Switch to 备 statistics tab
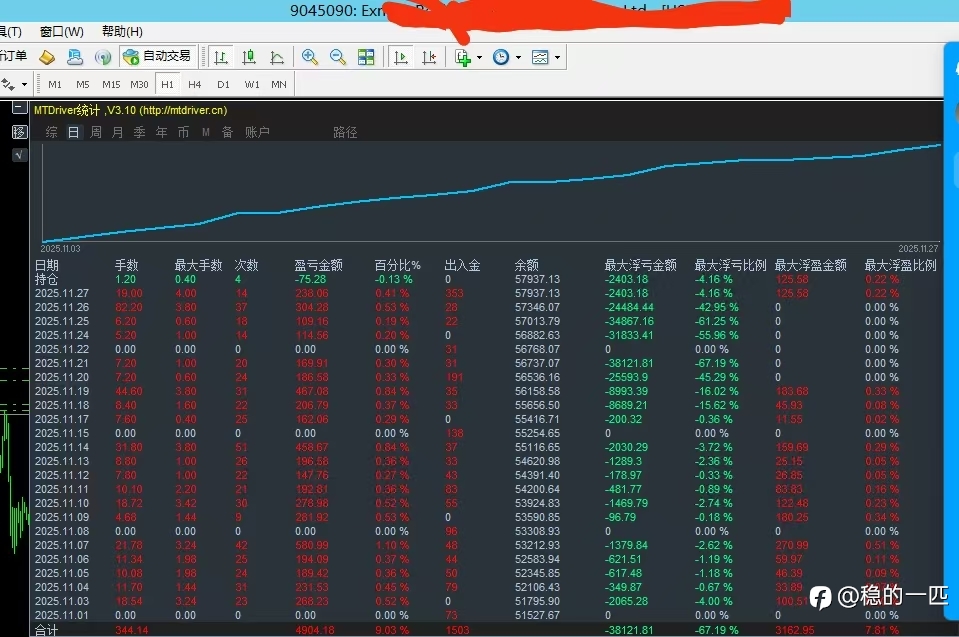This screenshot has width=959, height=637. coord(228,132)
